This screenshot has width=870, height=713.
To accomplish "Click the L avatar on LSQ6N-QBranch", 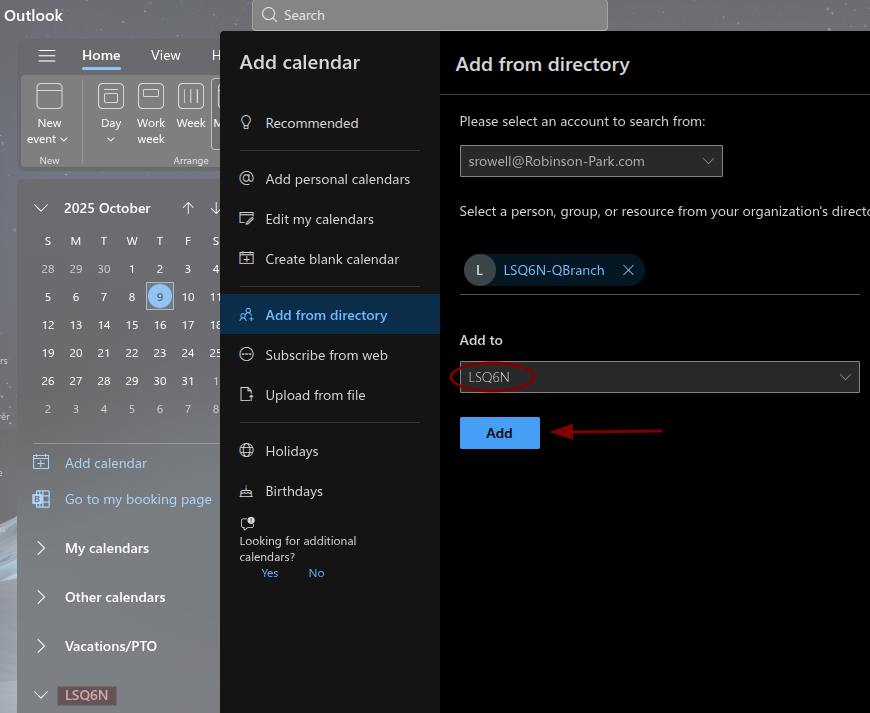I will click(x=479, y=270).
